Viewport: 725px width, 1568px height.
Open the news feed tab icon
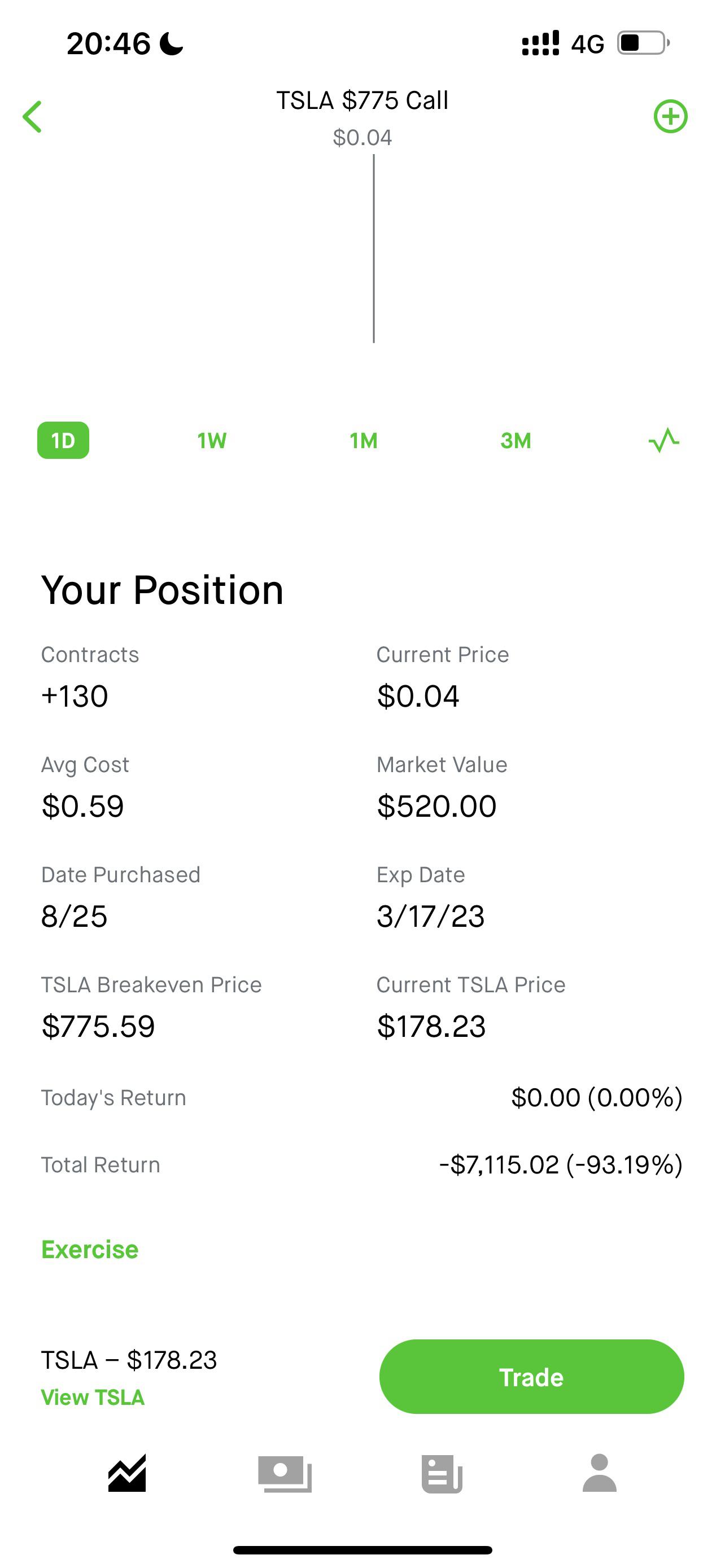point(442,1474)
